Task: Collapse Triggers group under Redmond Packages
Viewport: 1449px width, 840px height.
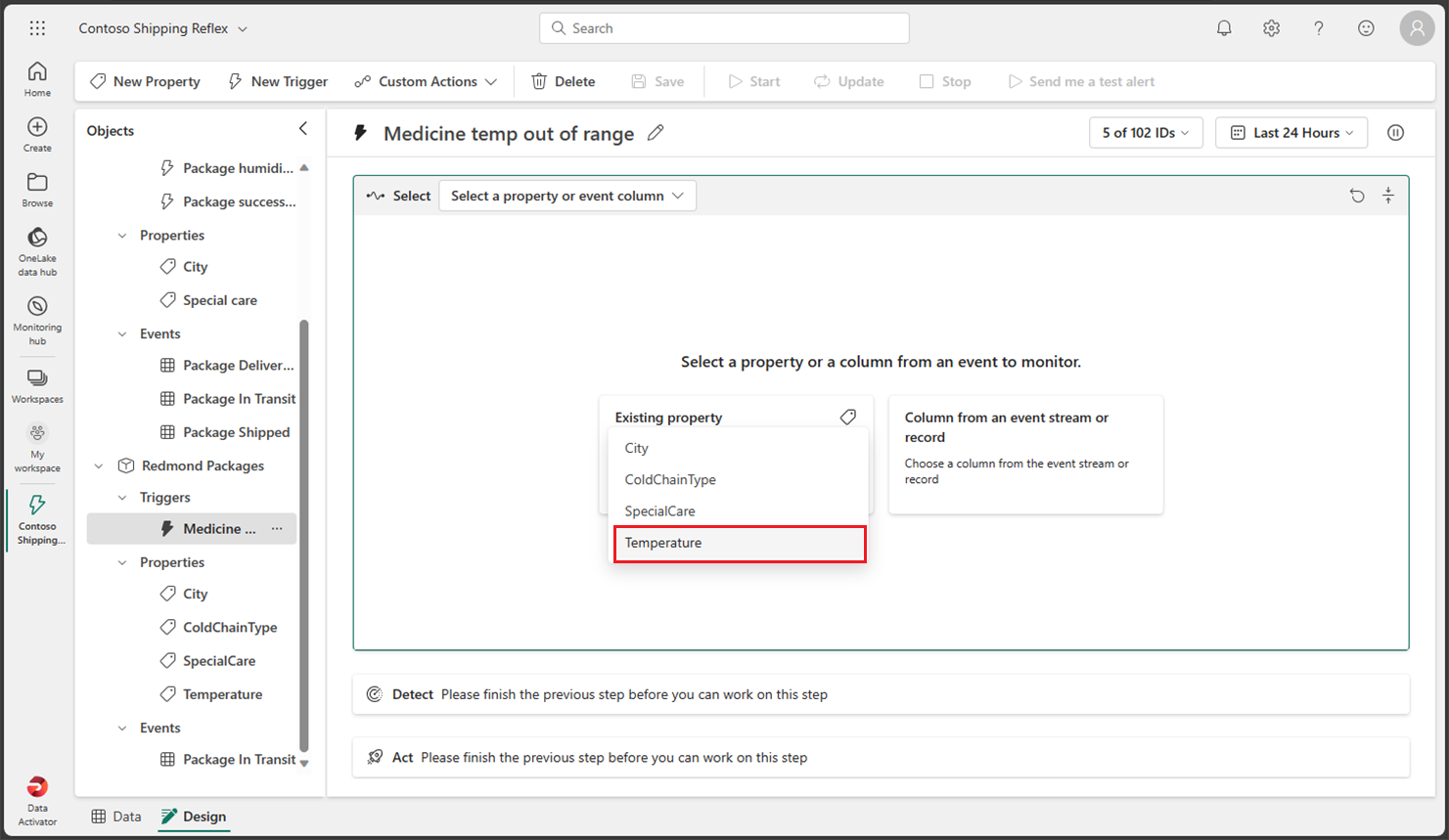Action: [122, 498]
